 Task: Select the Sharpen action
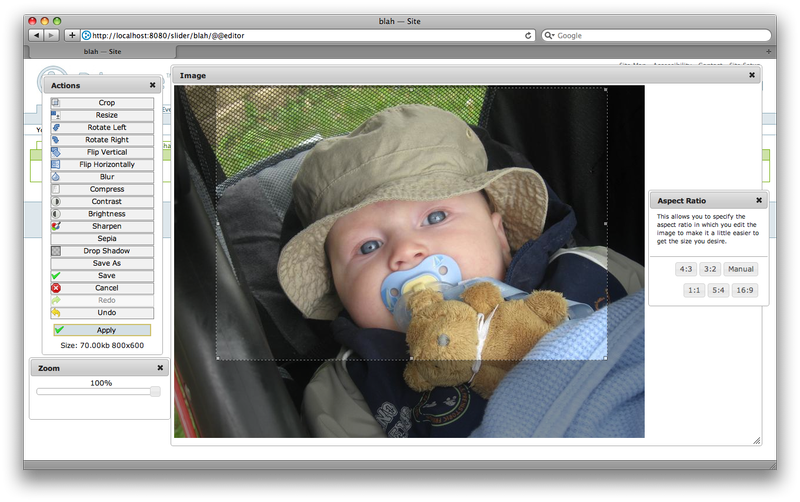coord(106,226)
